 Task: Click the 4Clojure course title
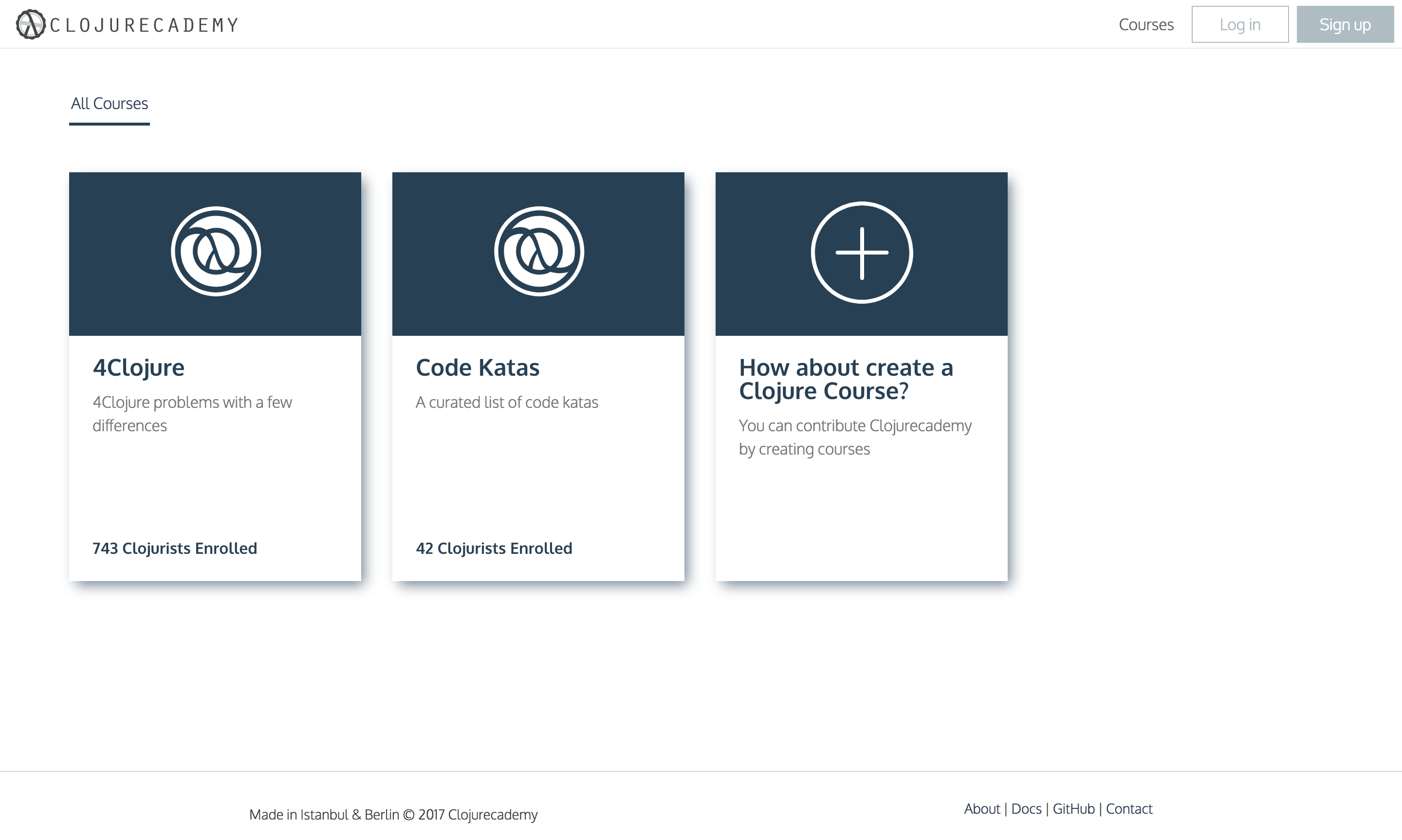138,367
